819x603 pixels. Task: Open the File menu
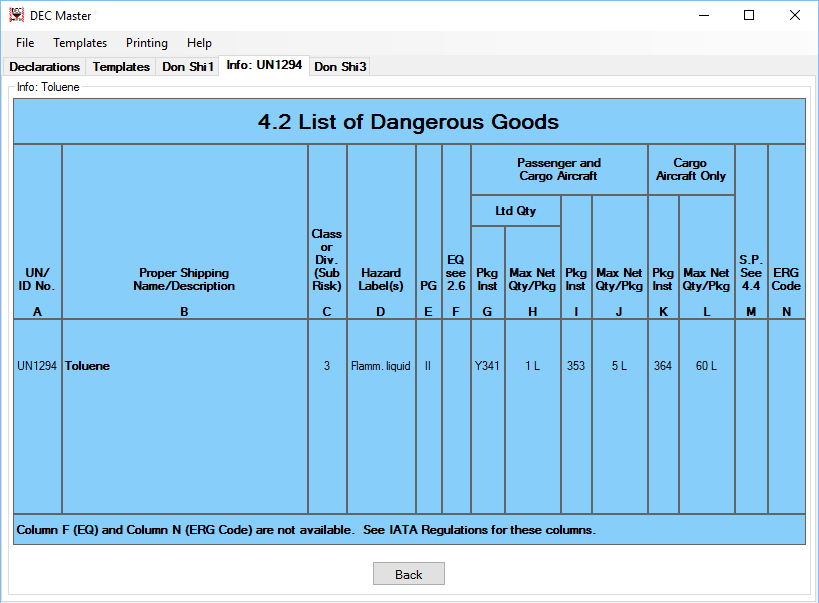coord(25,43)
